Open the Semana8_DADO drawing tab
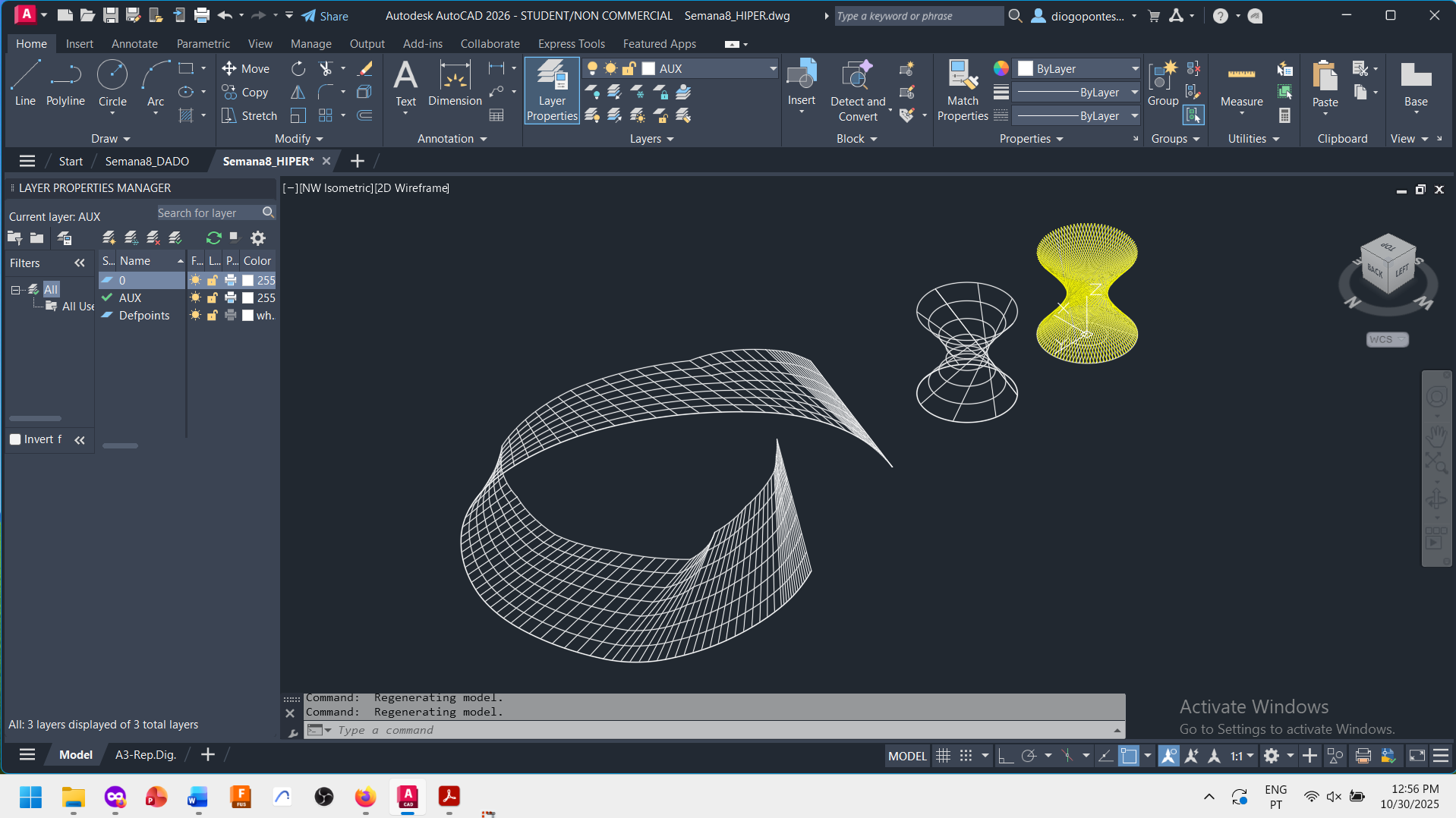The height and width of the screenshot is (818, 1456). [x=147, y=161]
